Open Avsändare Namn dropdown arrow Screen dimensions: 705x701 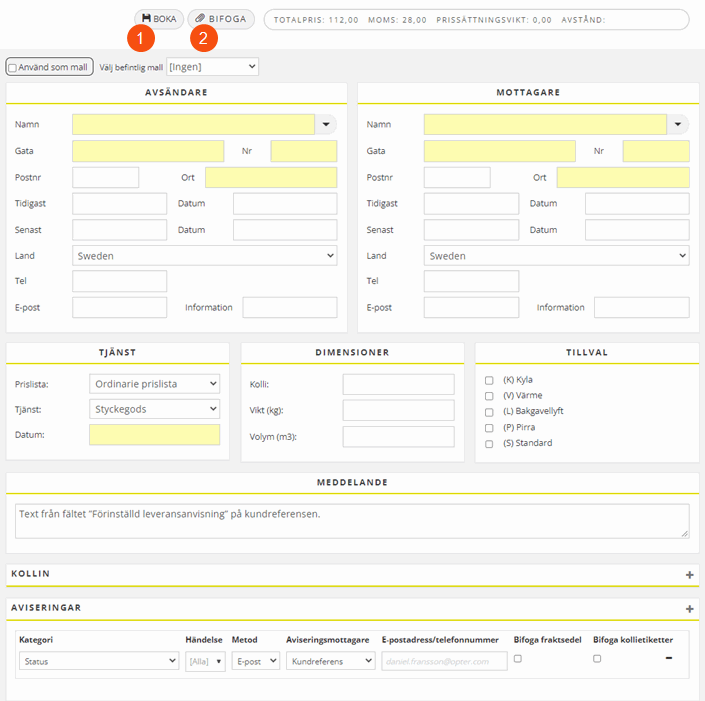click(326, 124)
